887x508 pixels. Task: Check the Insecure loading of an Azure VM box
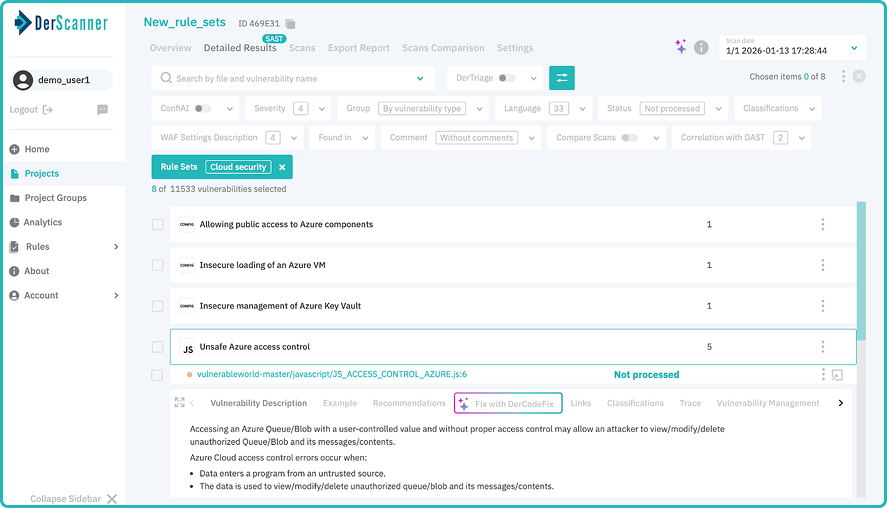[x=158, y=265]
